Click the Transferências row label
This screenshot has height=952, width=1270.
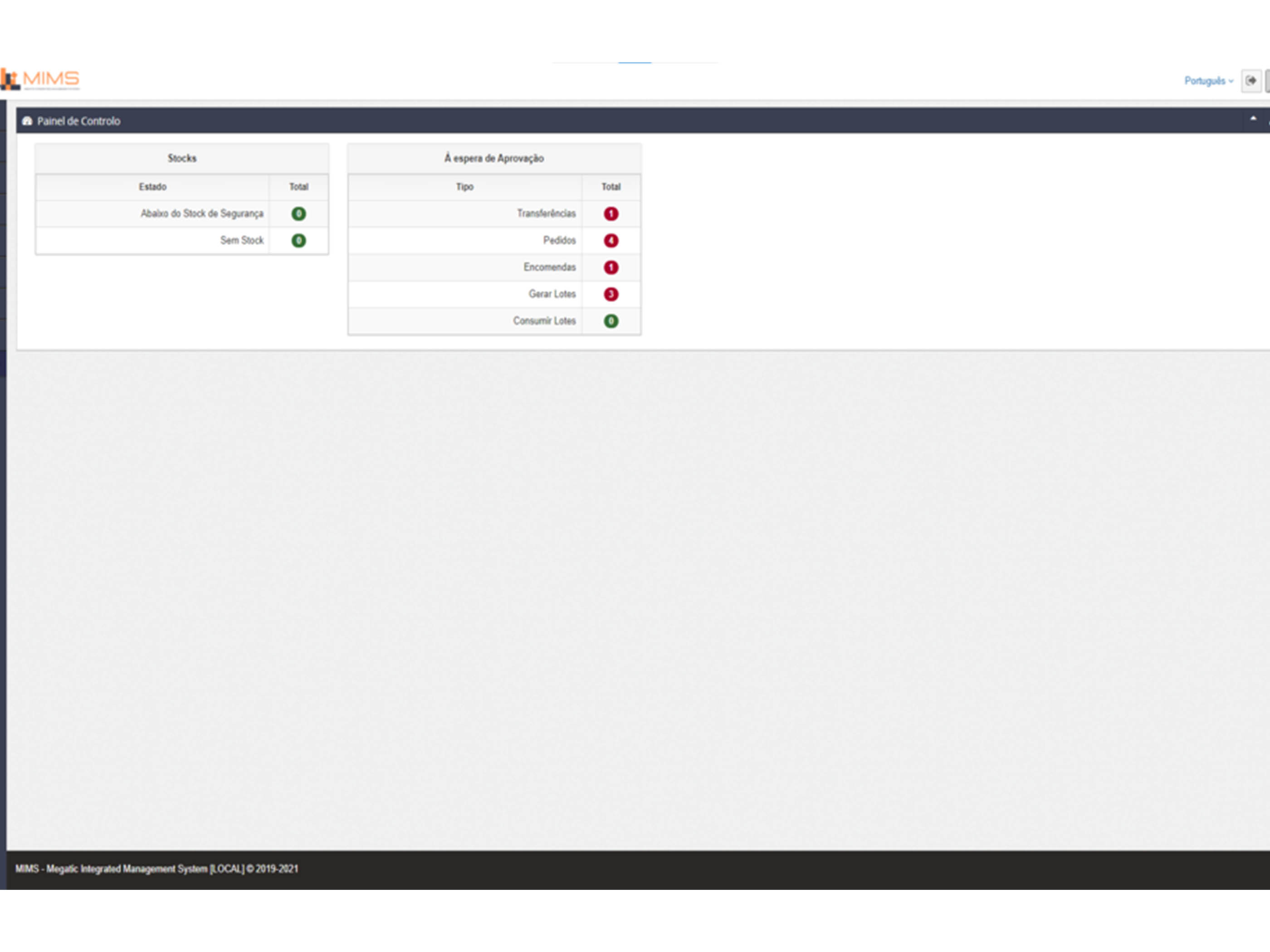(x=546, y=213)
